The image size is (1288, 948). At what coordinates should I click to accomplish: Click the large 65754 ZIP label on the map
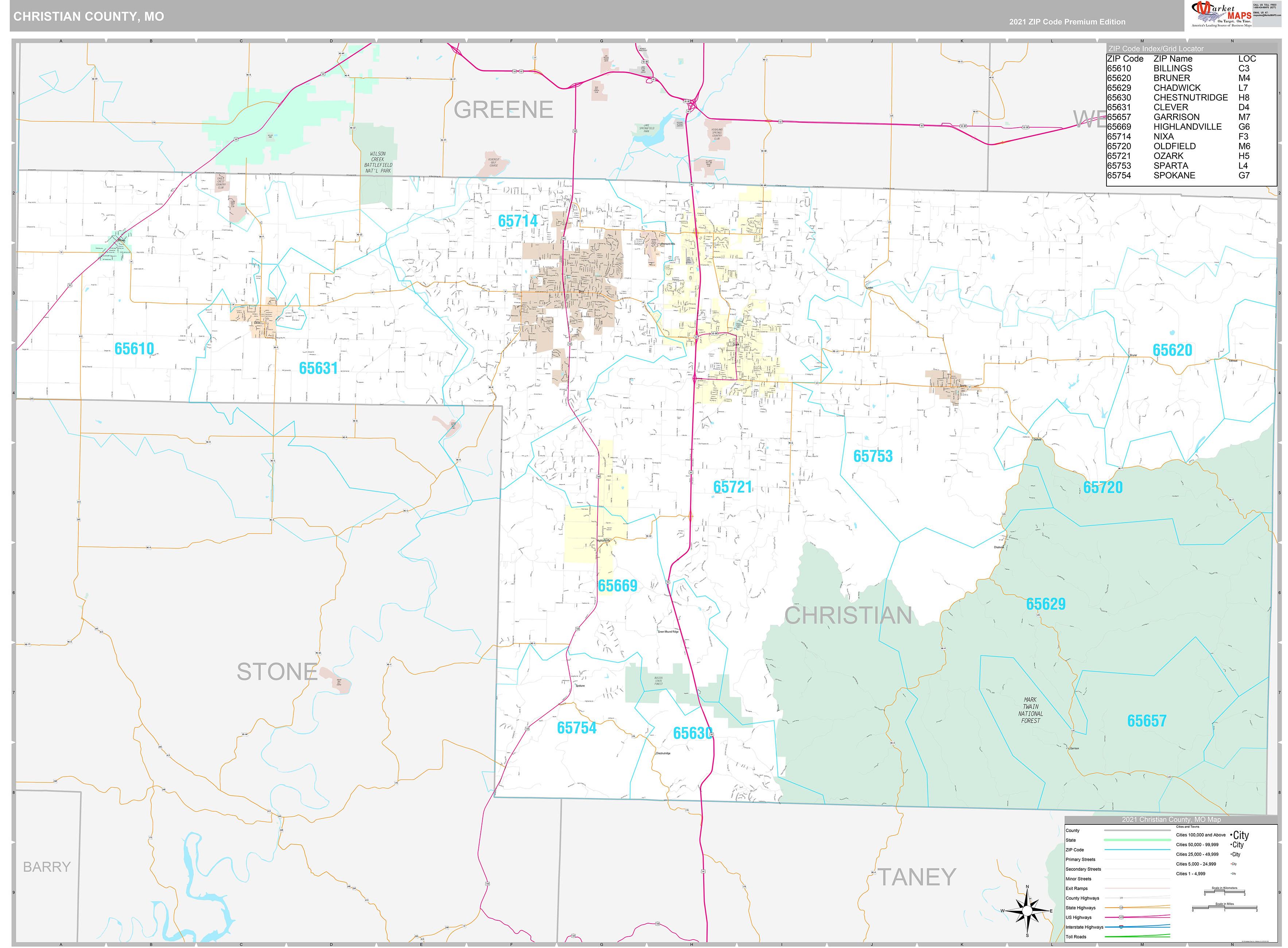coord(577,728)
